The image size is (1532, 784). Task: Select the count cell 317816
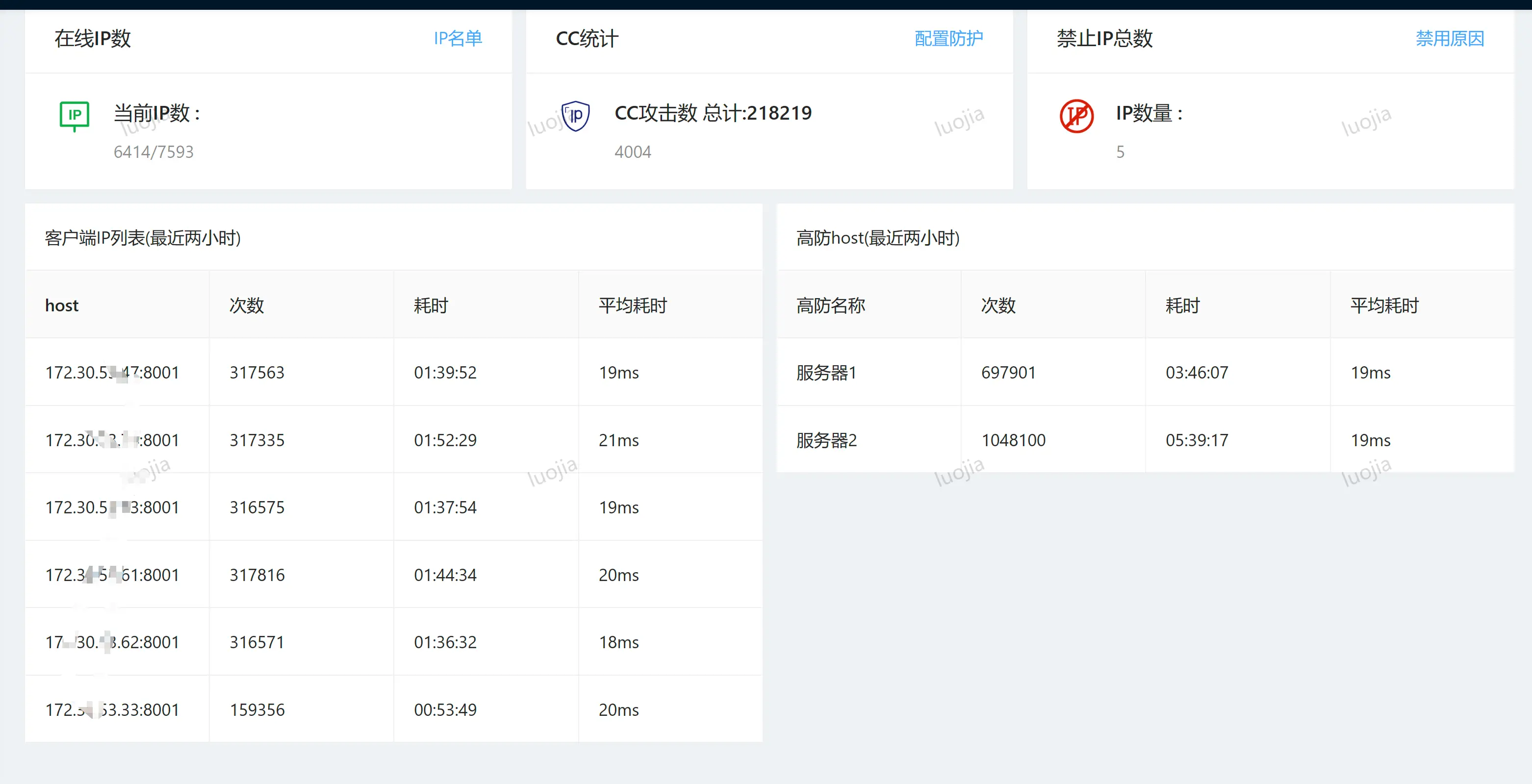[257, 575]
